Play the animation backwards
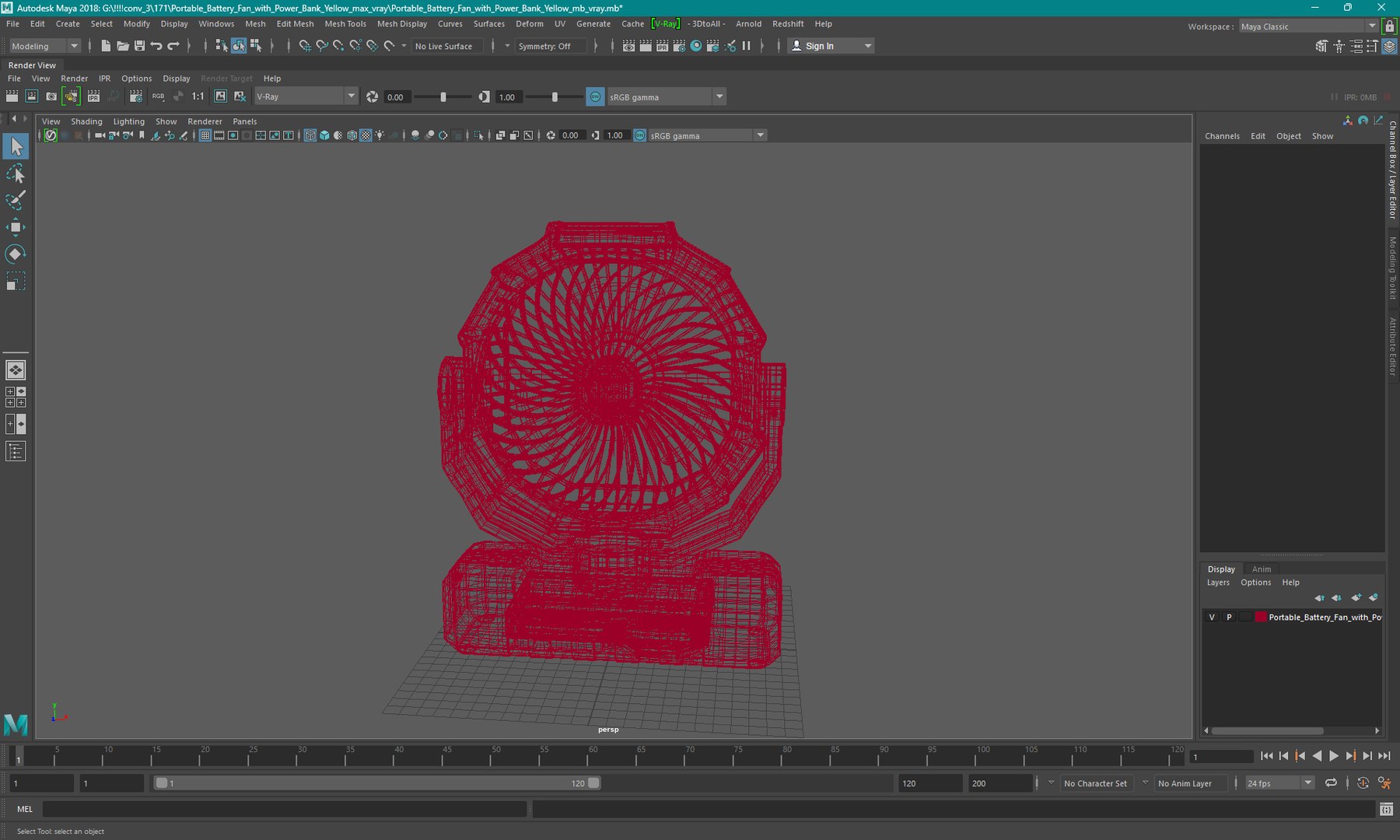 coord(1317,756)
